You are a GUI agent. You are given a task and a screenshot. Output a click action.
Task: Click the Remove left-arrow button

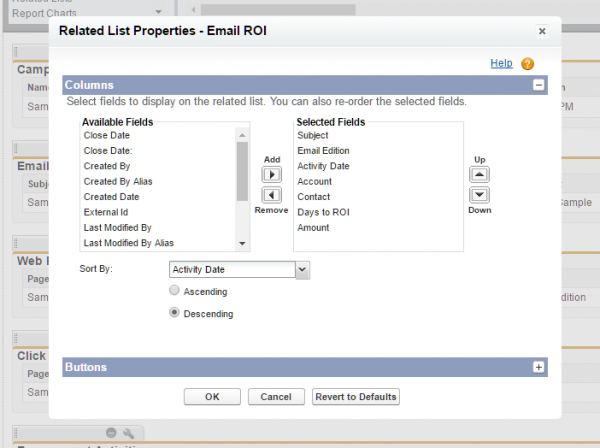271,194
